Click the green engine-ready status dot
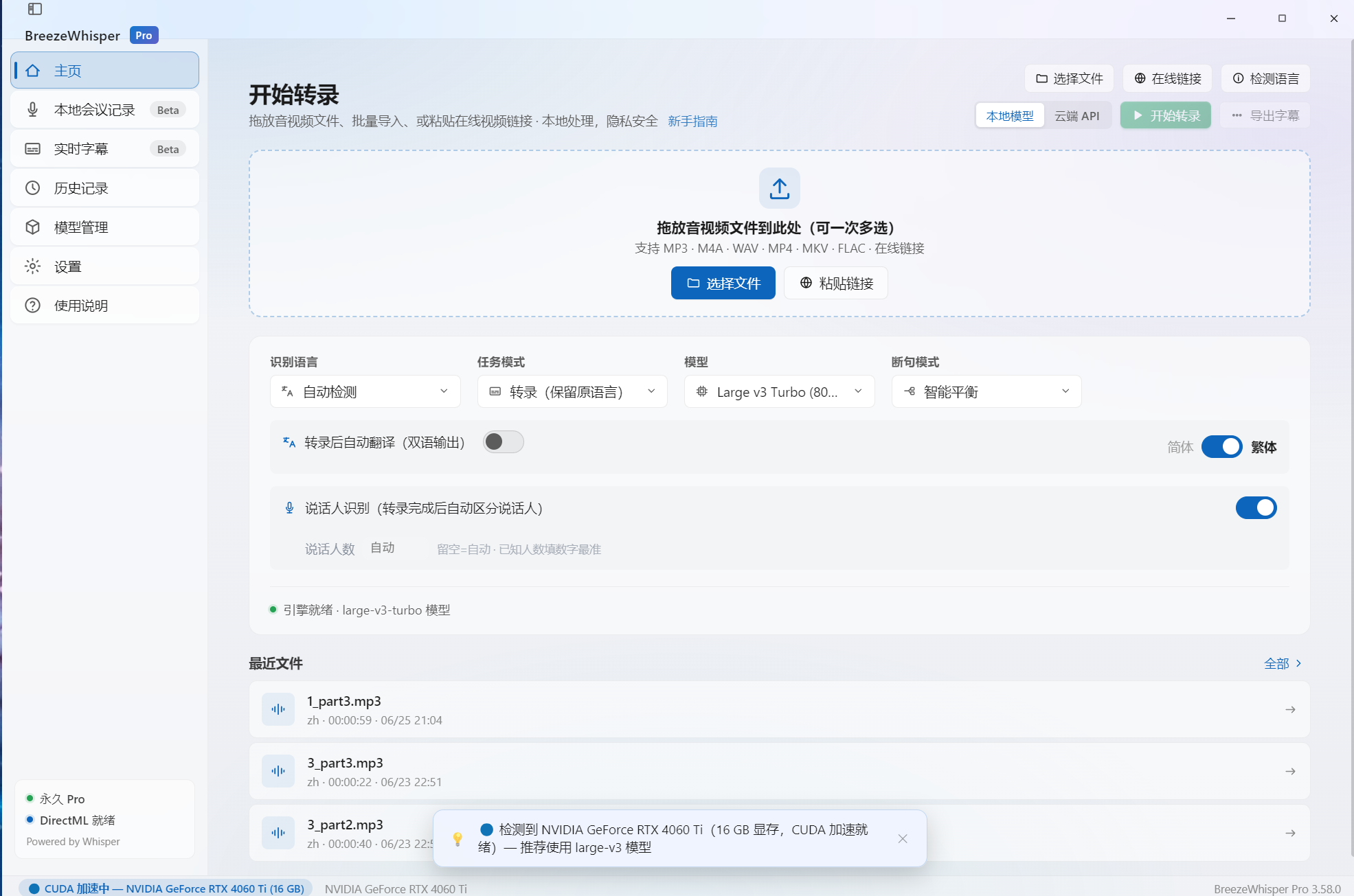The width and height of the screenshot is (1354, 896). coord(273,609)
